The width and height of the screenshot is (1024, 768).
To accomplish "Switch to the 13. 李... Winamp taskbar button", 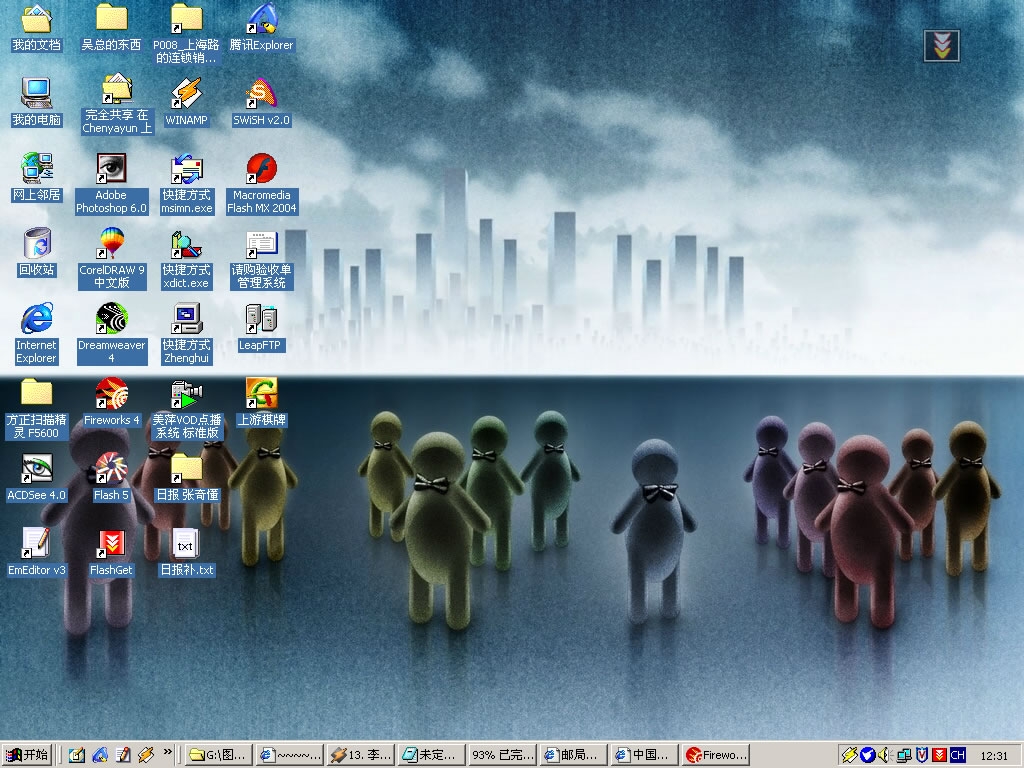I will pos(360,755).
